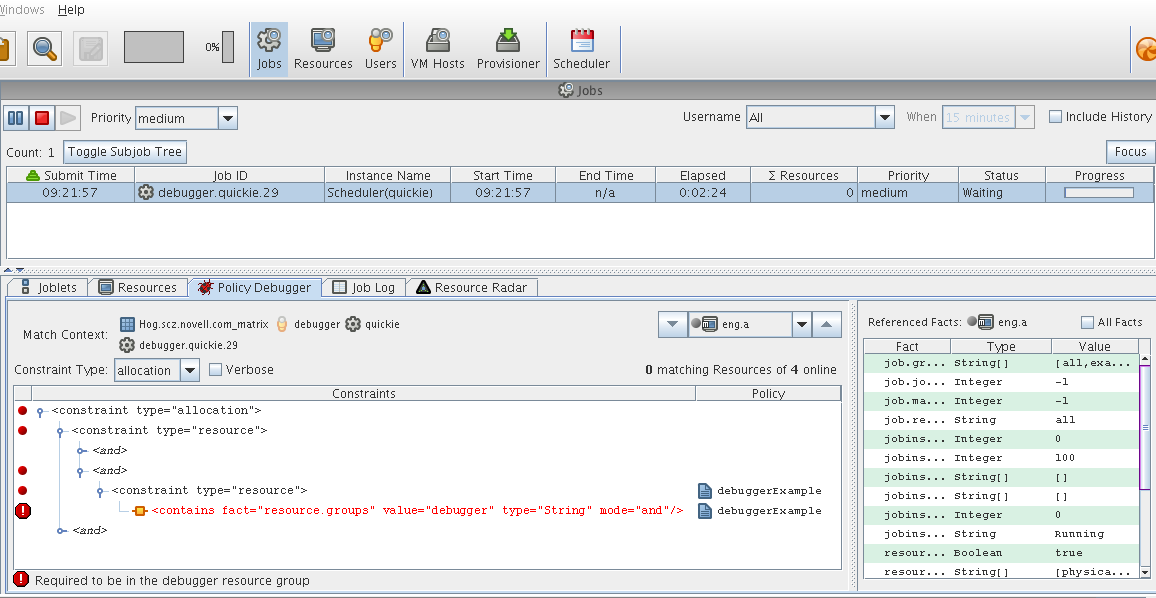Open the Constraint Type allocation dropdown

(189, 370)
